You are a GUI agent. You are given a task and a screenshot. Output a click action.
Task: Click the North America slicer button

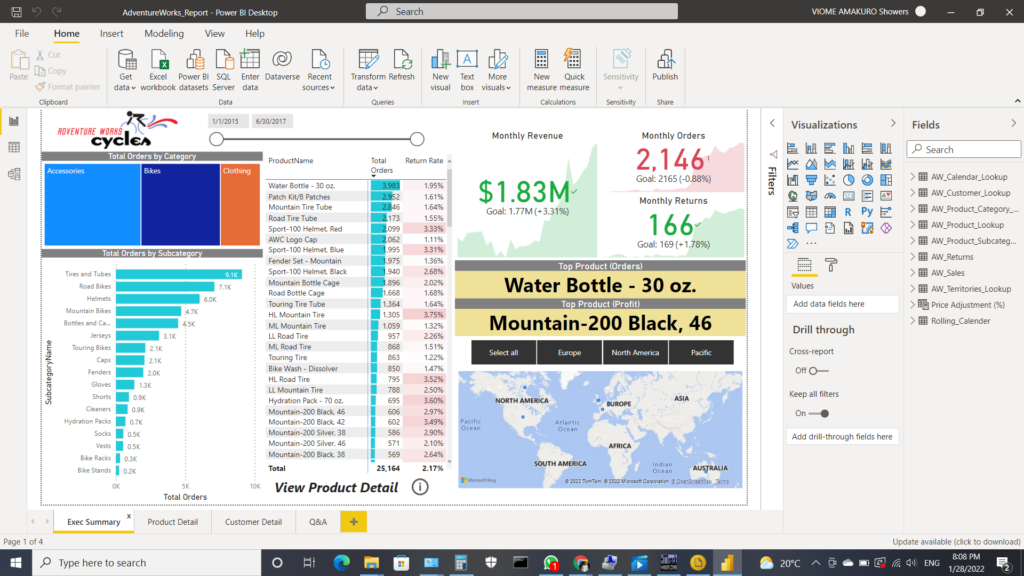coord(635,353)
